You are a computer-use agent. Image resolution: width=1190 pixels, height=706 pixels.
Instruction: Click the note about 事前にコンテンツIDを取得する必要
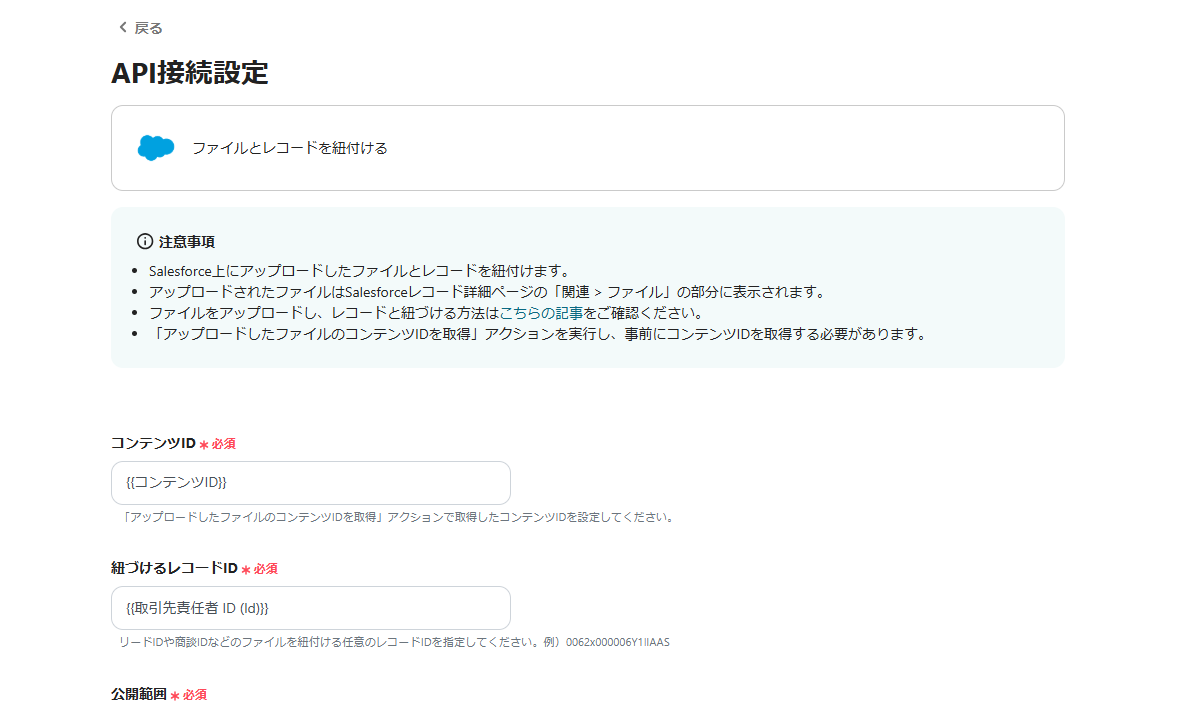537,334
